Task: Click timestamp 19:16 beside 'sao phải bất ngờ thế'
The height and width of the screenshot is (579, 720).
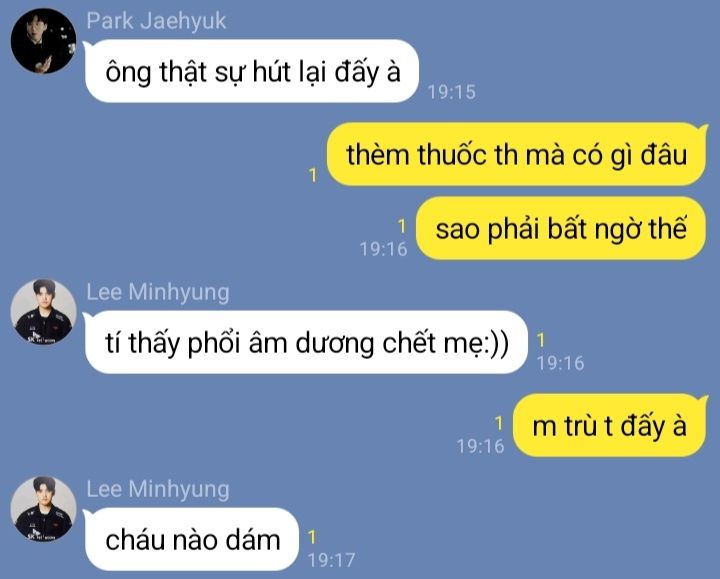Action: click(383, 249)
